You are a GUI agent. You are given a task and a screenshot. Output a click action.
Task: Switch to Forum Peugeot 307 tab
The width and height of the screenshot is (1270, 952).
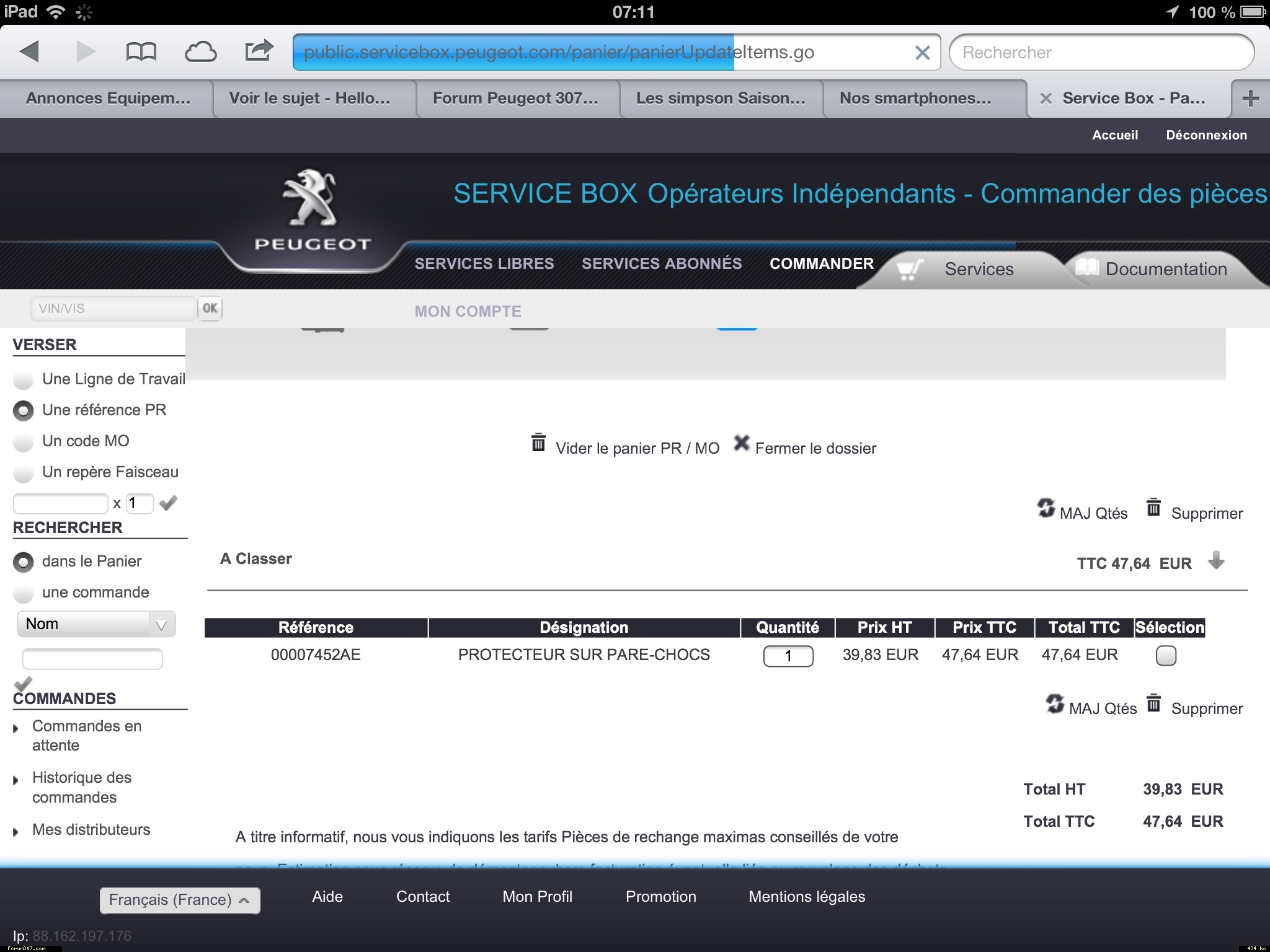[x=515, y=99]
